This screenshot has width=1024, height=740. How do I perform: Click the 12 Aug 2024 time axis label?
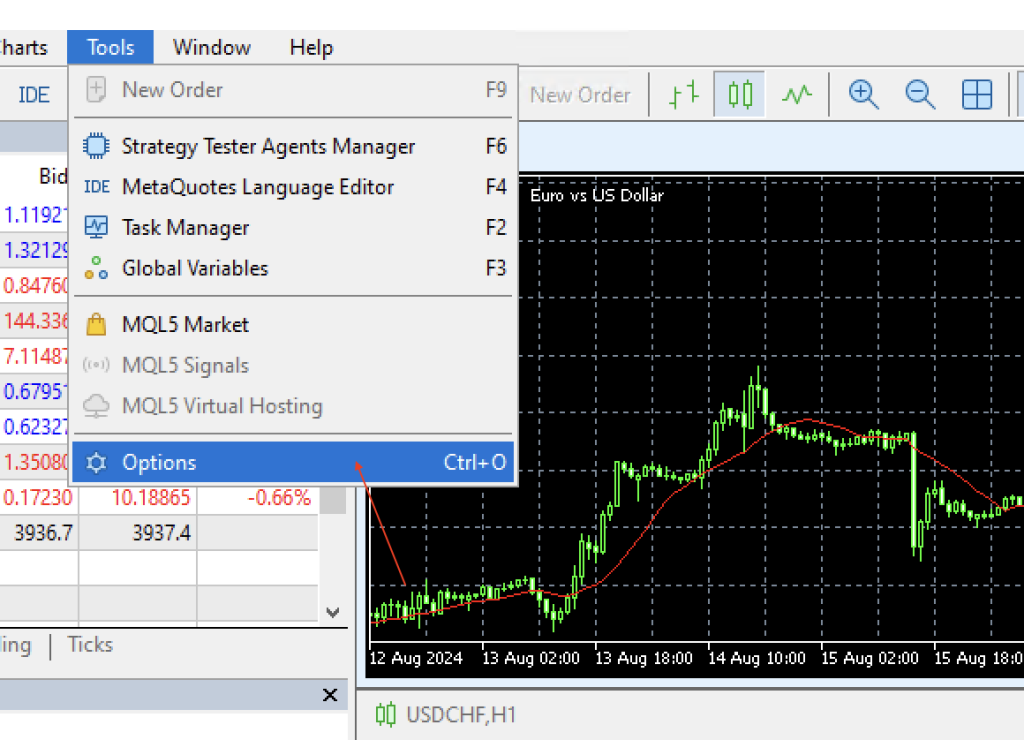[416, 658]
